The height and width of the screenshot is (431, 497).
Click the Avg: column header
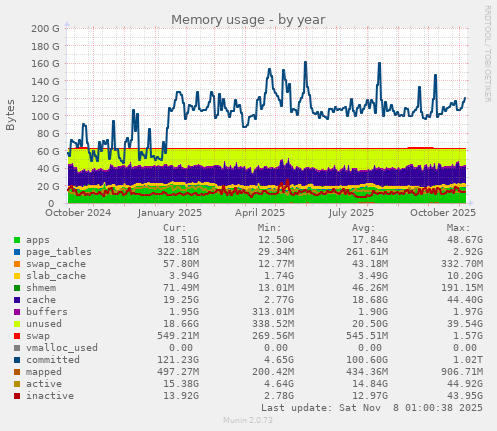pyautogui.click(x=364, y=228)
